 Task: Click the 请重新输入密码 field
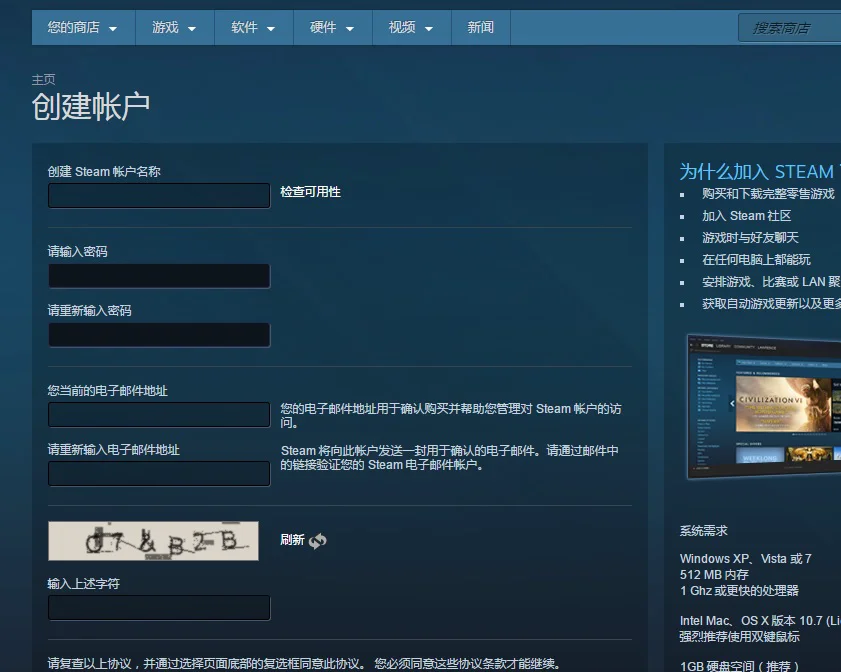coord(159,335)
